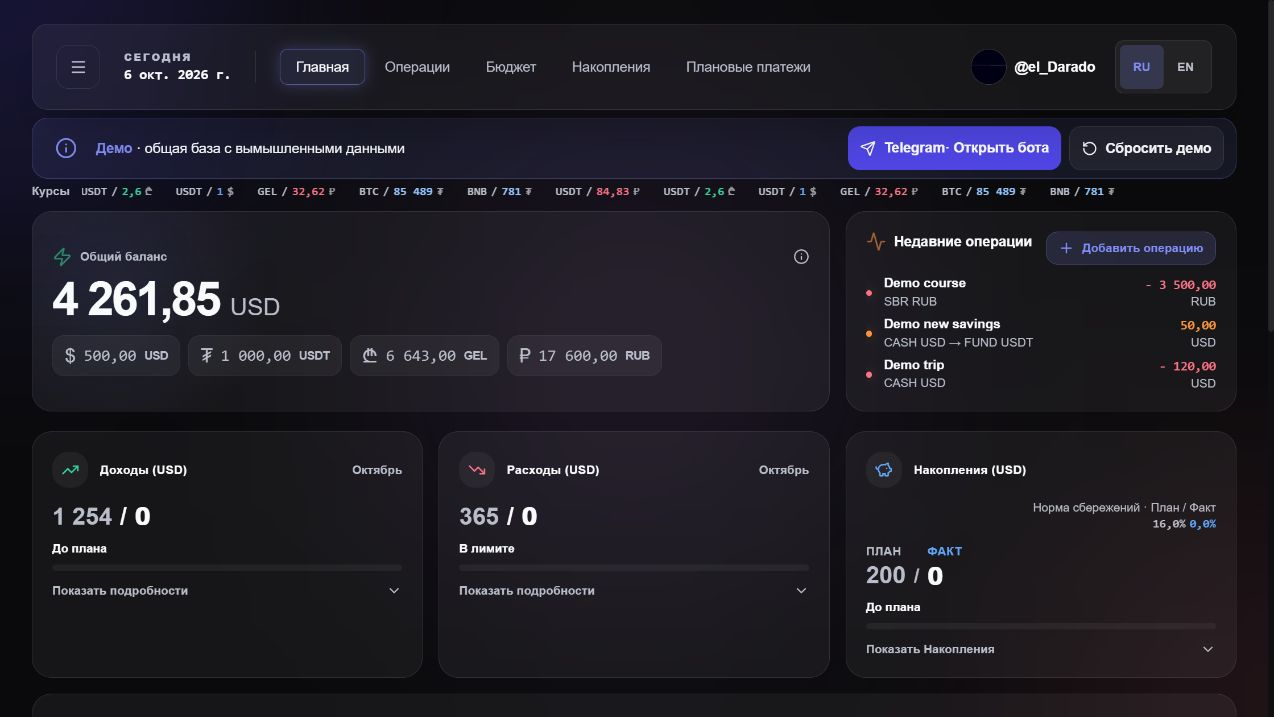This screenshot has width=1274, height=717.
Task: Click the 6 окт. 2026 г. date
Action: [x=177, y=75]
